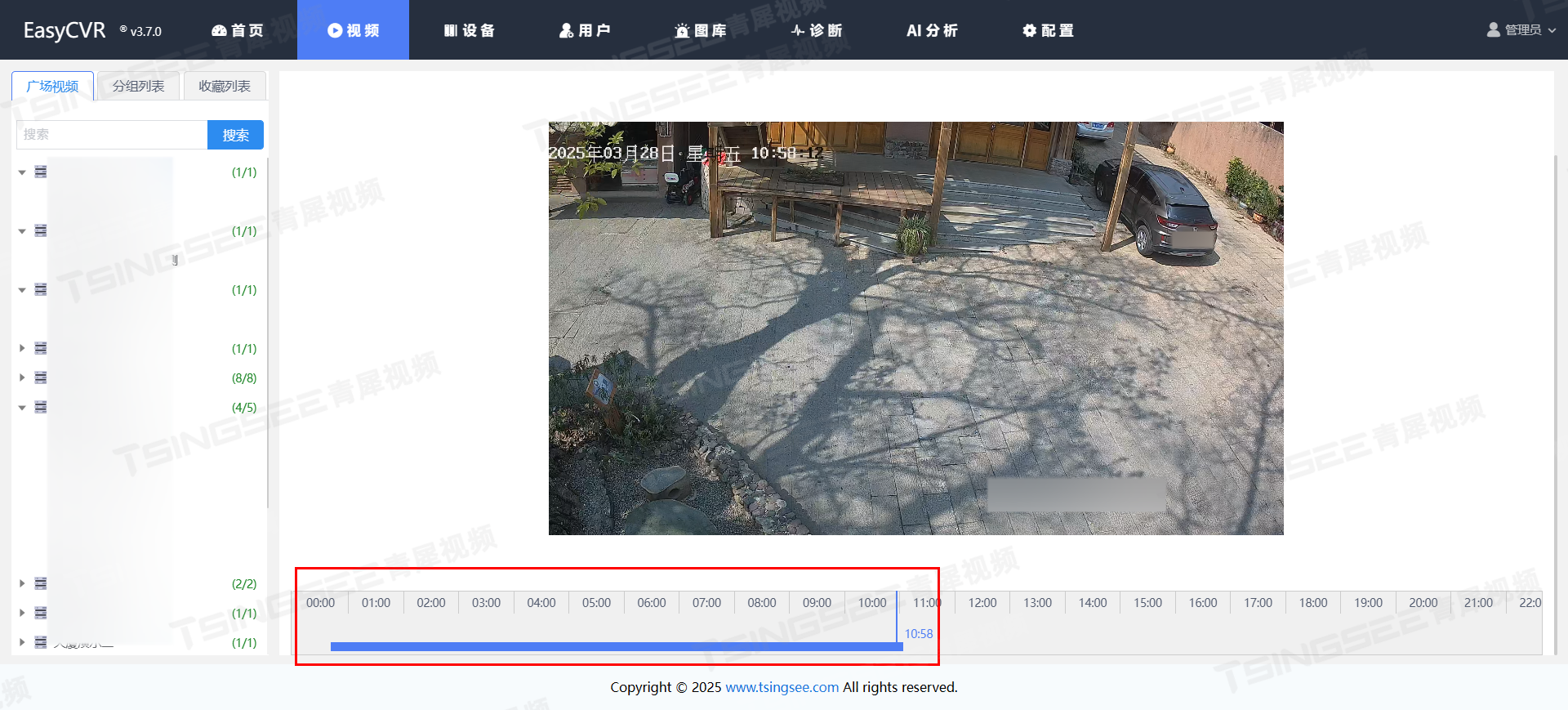Open the 首页 home dashboard icon
Screen dimensions: 1568x710
click(219, 30)
